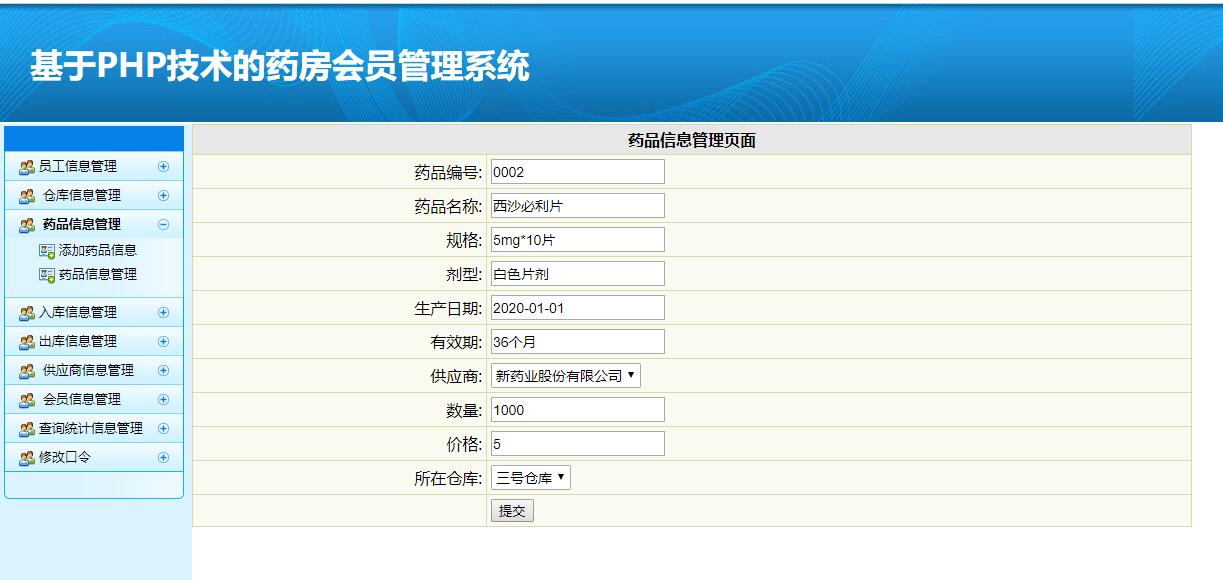Click the 规格: label
The width and height of the screenshot is (1223, 580).
(x=465, y=240)
